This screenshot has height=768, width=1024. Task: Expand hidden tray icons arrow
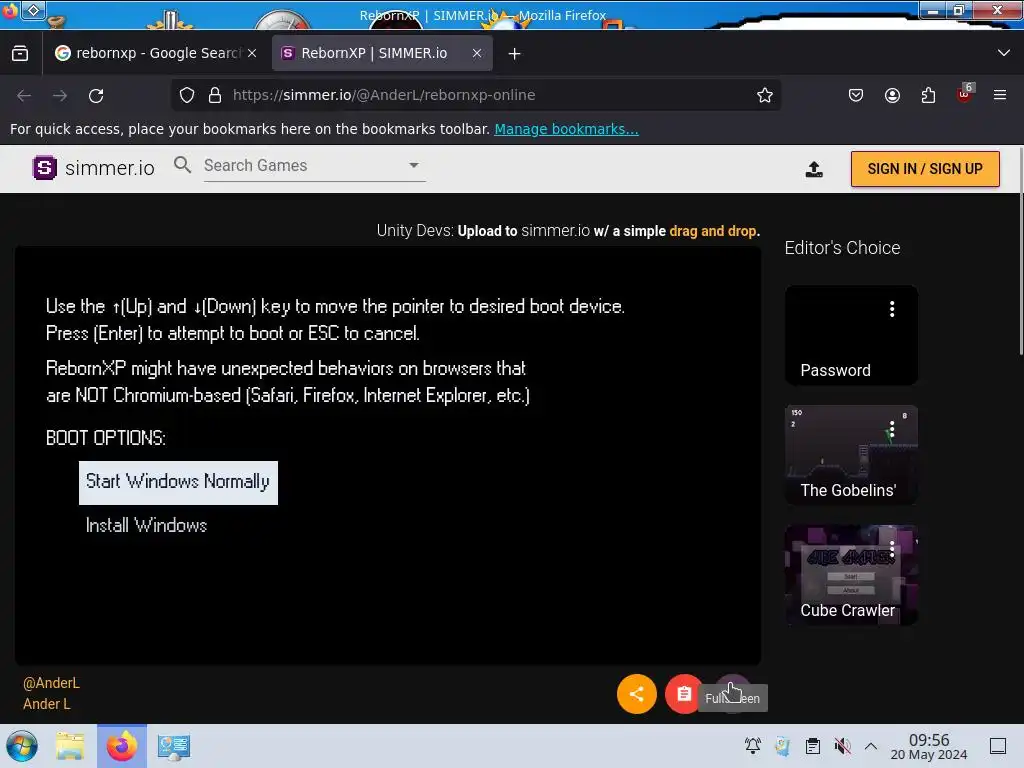(x=871, y=745)
